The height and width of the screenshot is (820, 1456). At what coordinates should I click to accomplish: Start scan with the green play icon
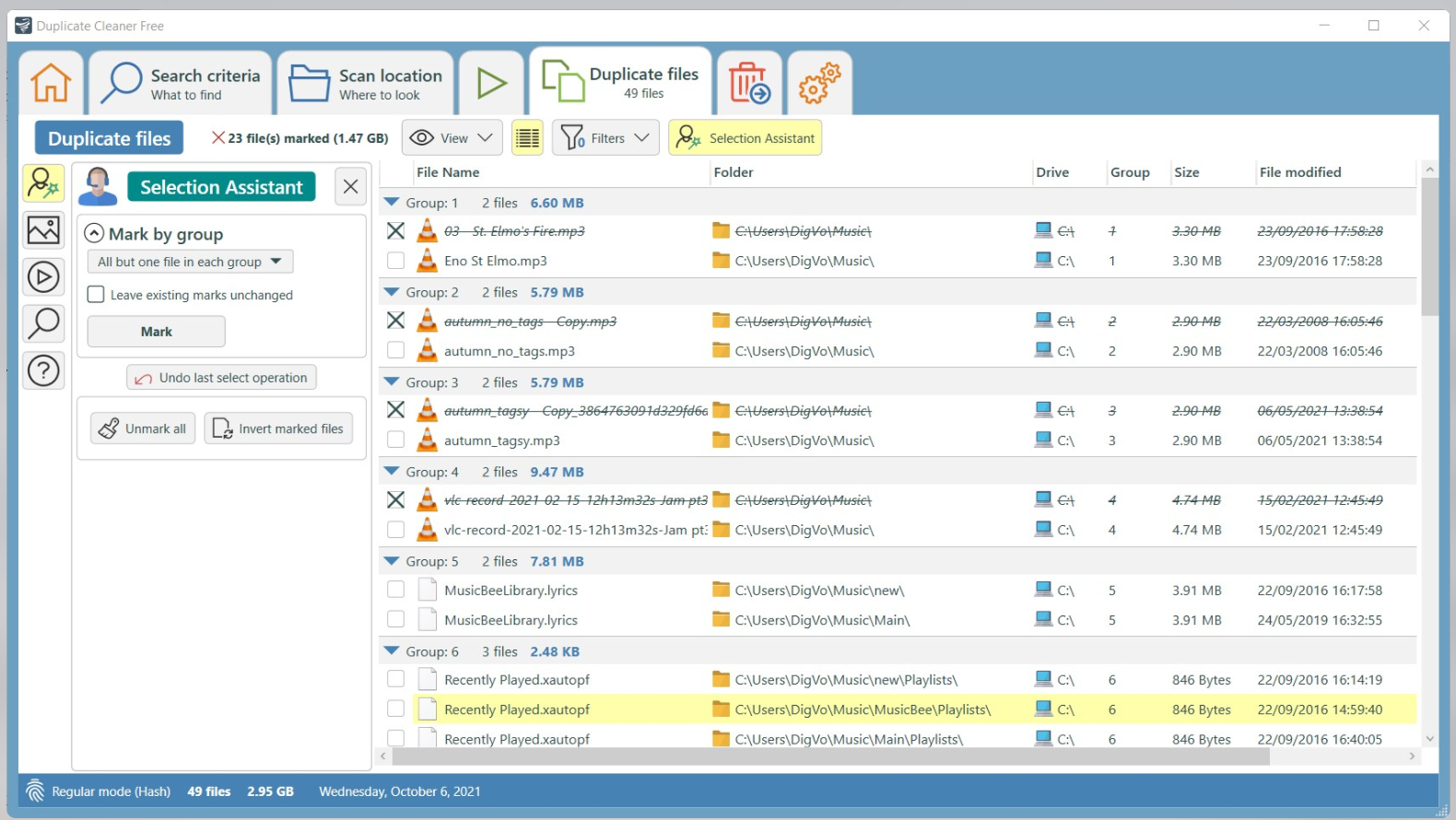491,83
